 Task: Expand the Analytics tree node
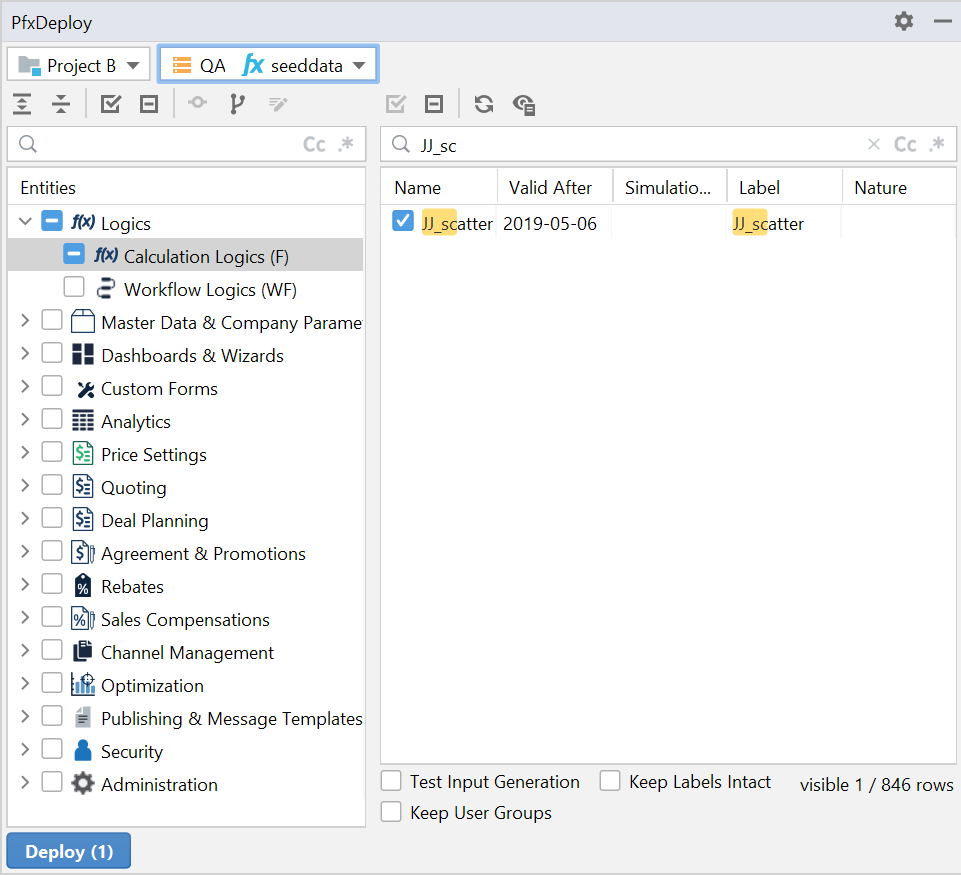[25, 421]
